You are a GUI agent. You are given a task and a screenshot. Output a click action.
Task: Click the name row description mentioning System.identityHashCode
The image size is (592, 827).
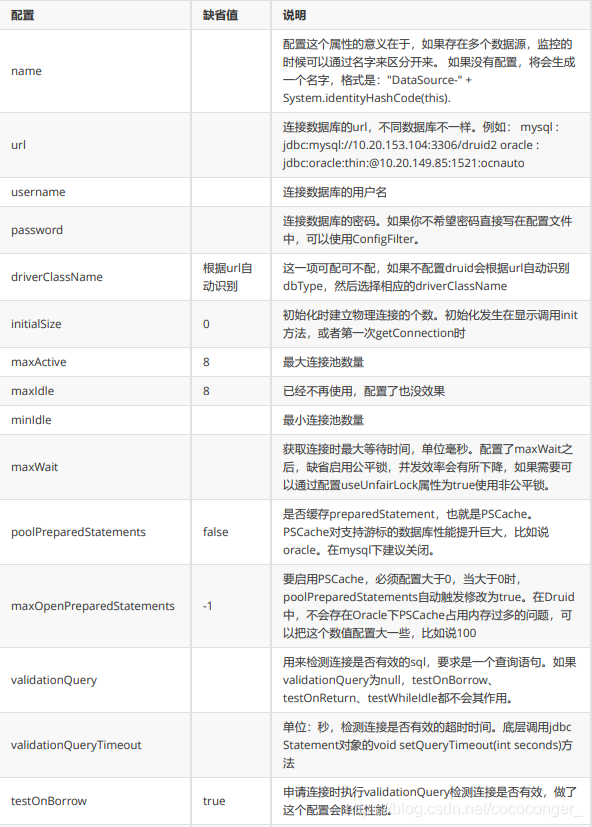point(429,71)
